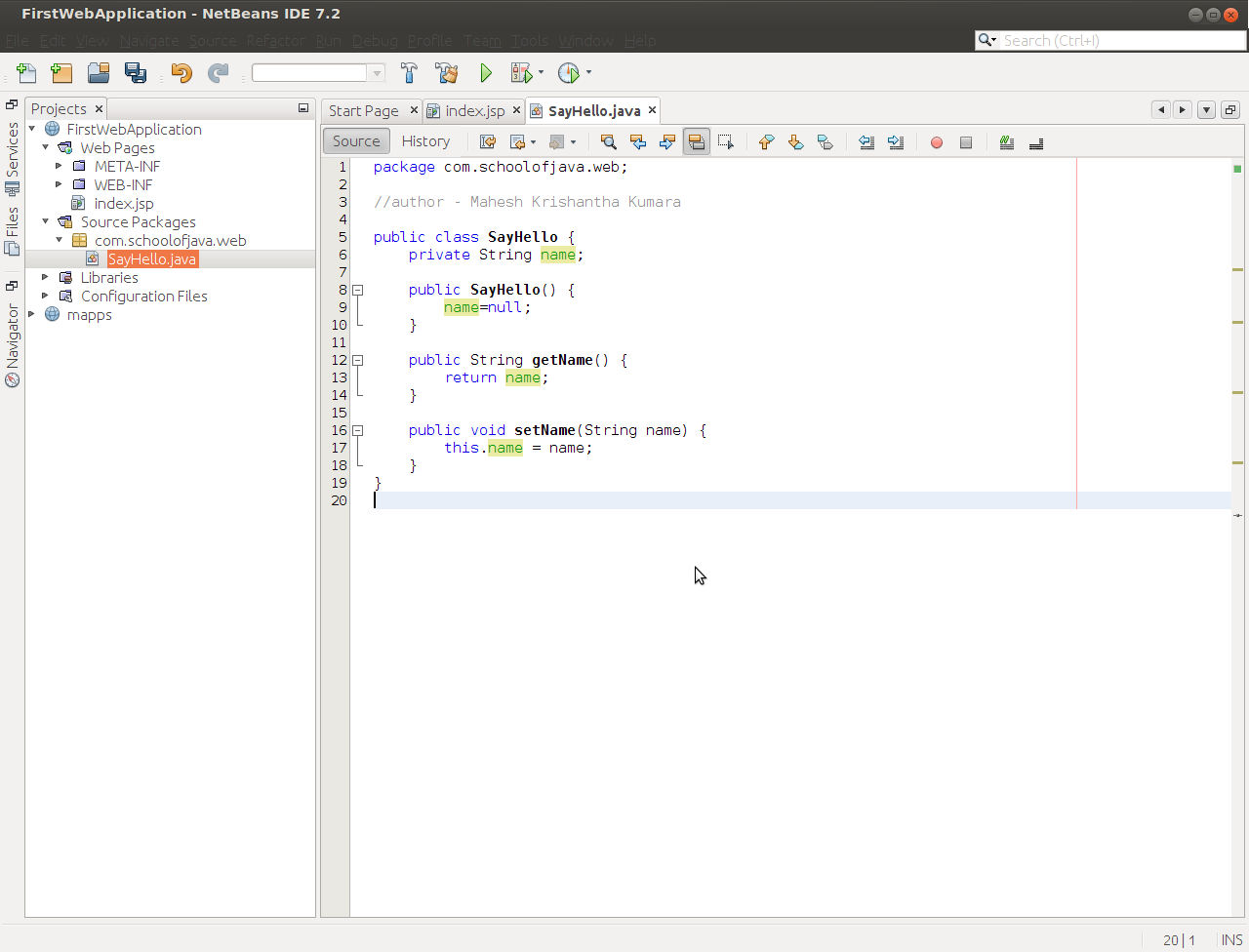The image size is (1249, 952).
Task: Collapse the getName method code fold
Action: (x=358, y=360)
